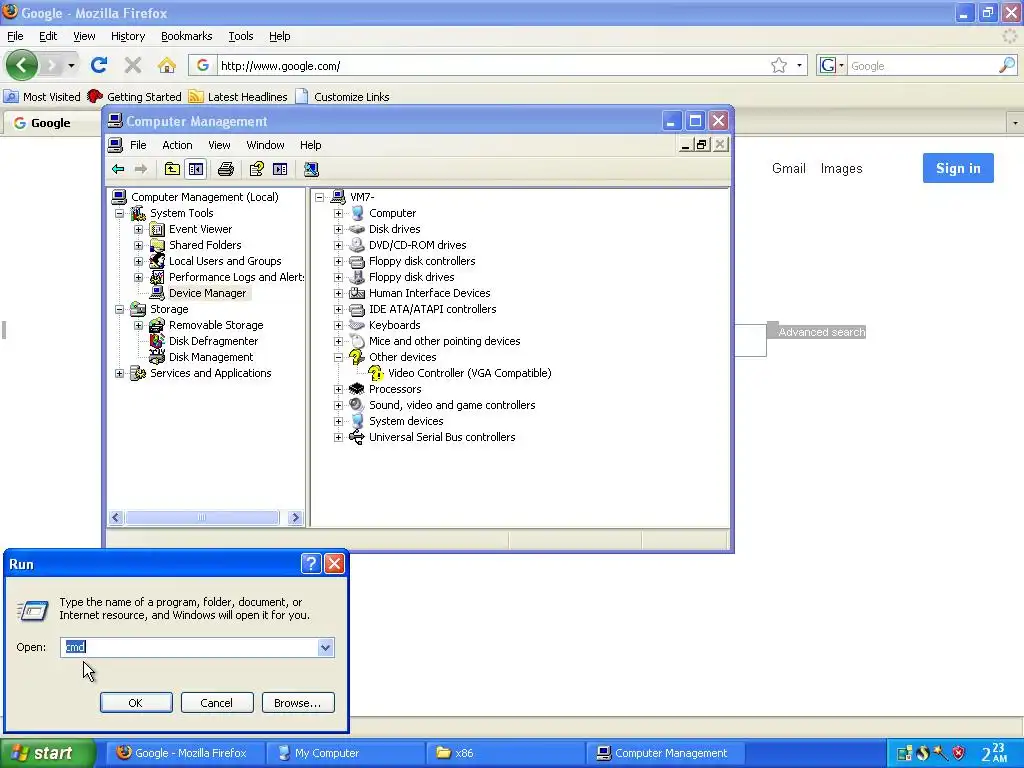Collapse the Storage tree node
This screenshot has width=1024, height=768.
point(120,310)
